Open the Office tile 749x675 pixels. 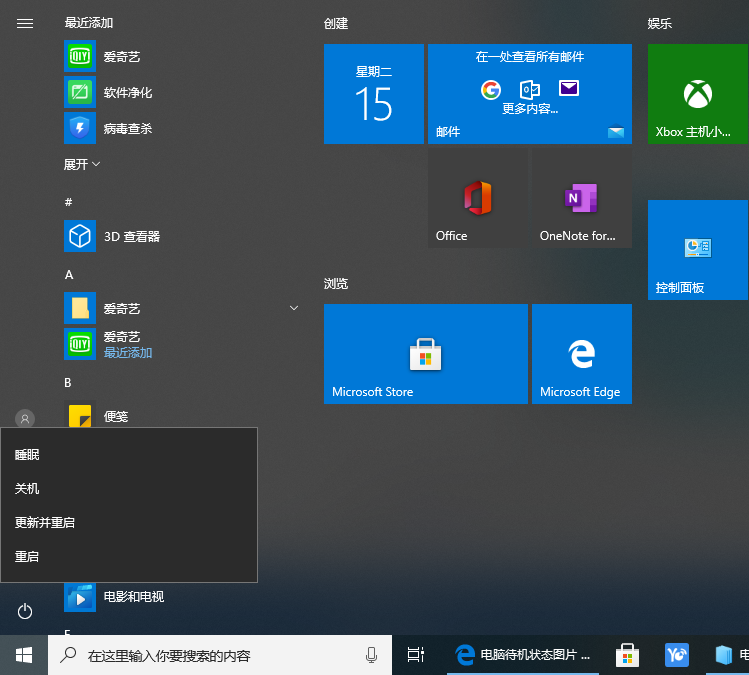[477, 198]
